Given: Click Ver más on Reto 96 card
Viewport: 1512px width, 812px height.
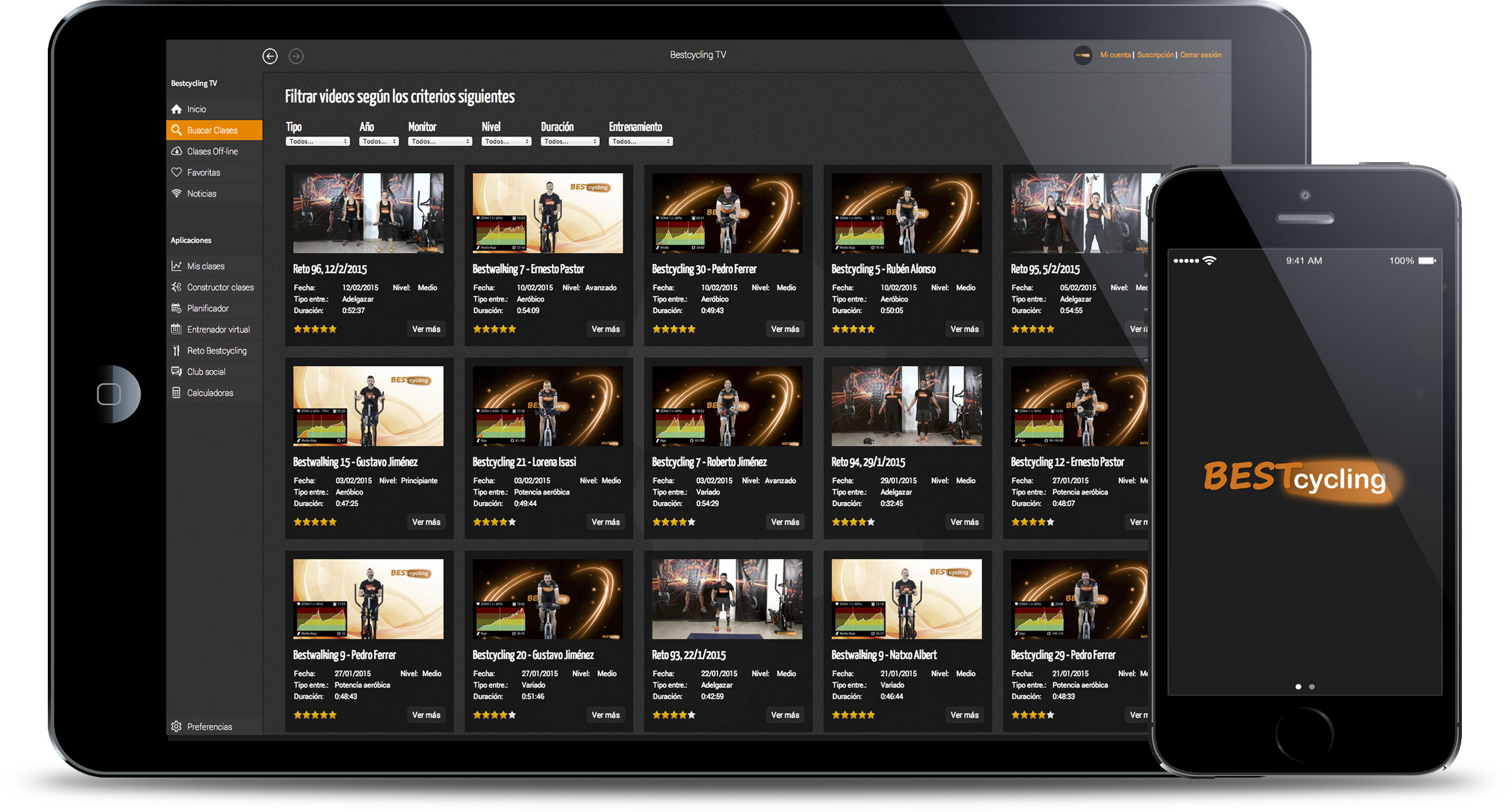Looking at the screenshot, I should click(426, 330).
